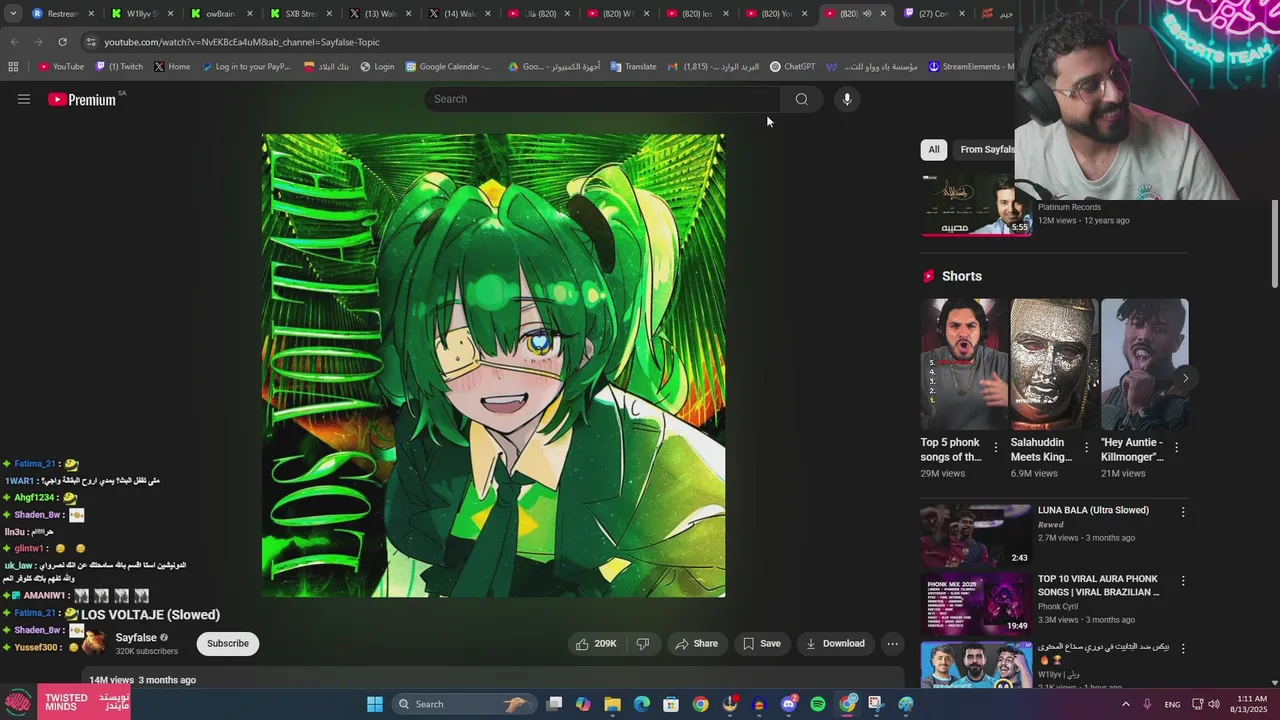The image size is (1280, 720).
Task: Share the video
Action: point(697,643)
